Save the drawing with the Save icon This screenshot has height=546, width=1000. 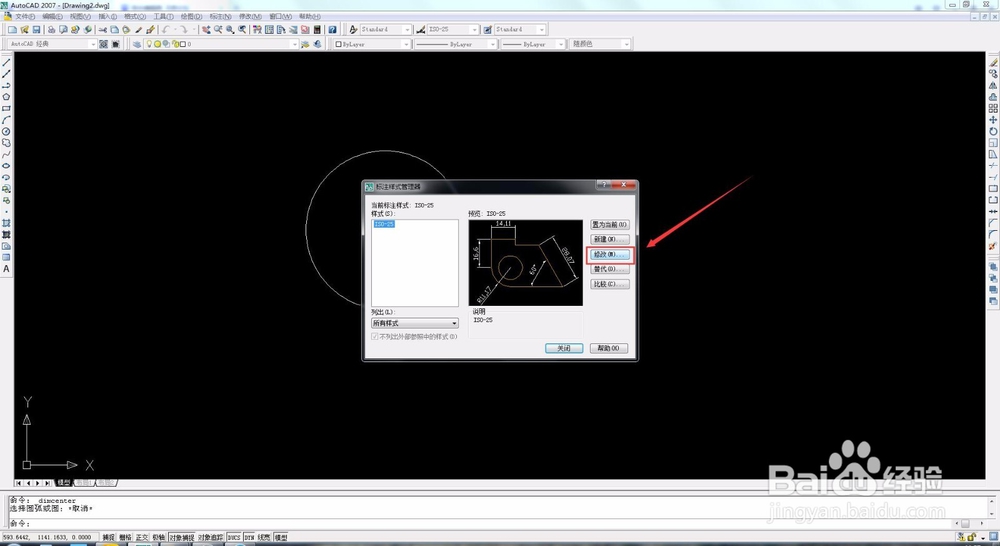[36, 29]
